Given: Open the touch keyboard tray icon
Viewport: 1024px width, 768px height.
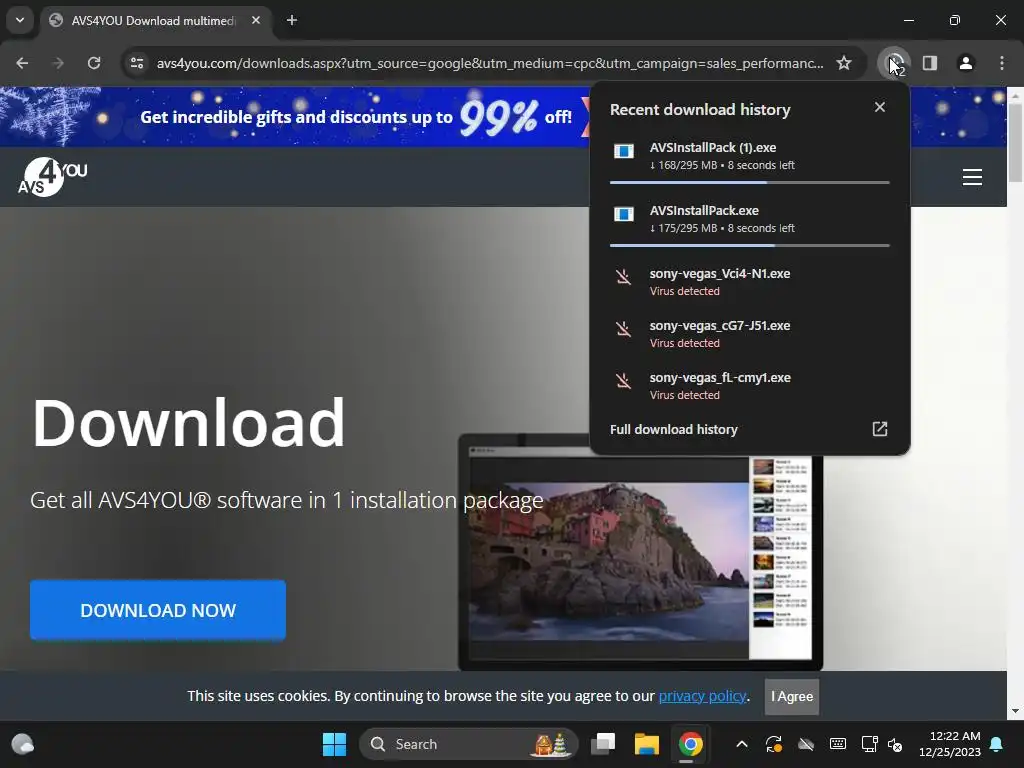Looking at the screenshot, I should click(x=838, y=744).
